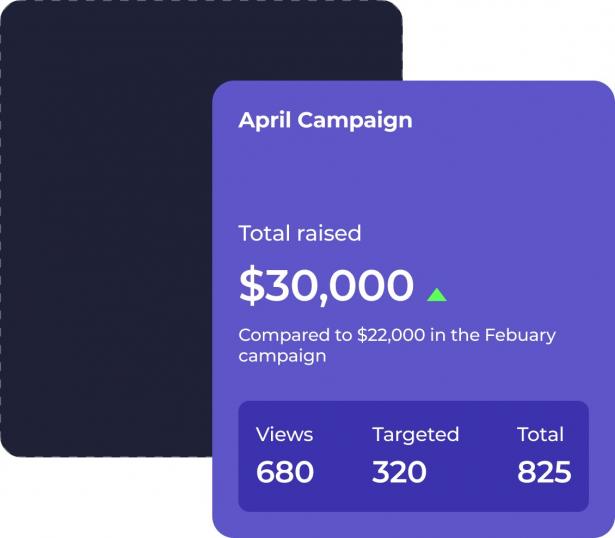The width and height of the screenshot is (615, 538).
Task: Click the $22,000 figure in comparison text
Action: [x=391, y=335]
